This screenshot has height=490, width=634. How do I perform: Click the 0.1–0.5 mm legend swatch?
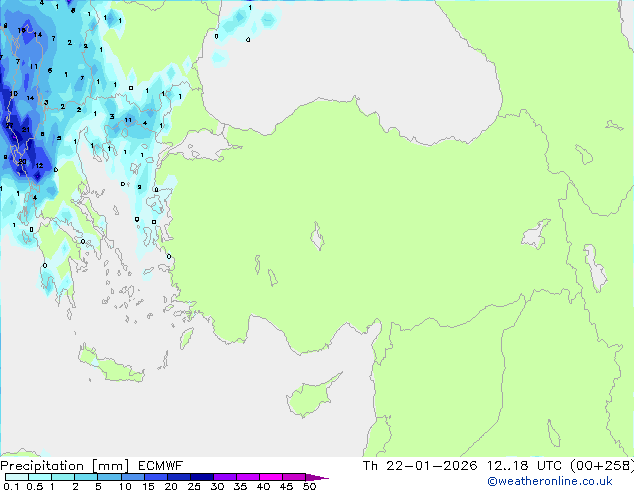coord(17,477)
